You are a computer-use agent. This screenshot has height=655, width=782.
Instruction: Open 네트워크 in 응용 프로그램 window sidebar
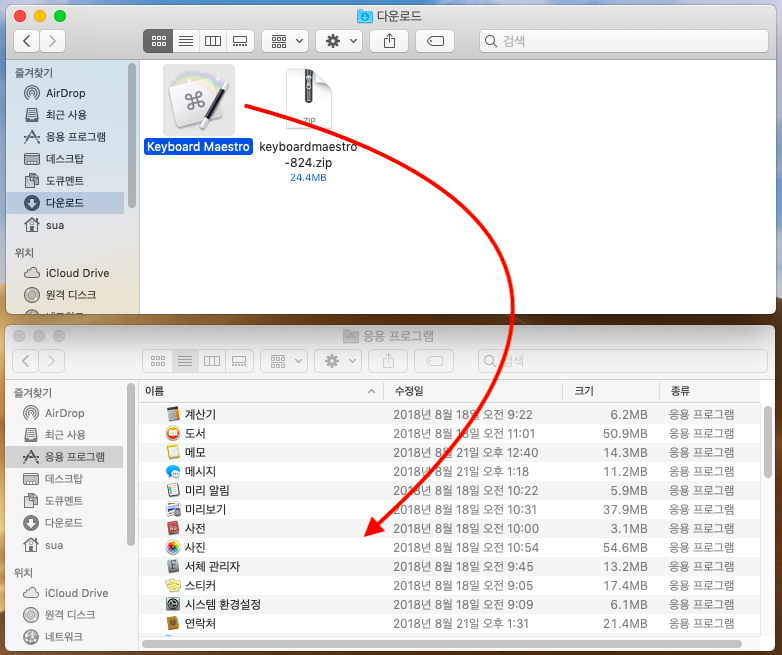tap(64, 637)
